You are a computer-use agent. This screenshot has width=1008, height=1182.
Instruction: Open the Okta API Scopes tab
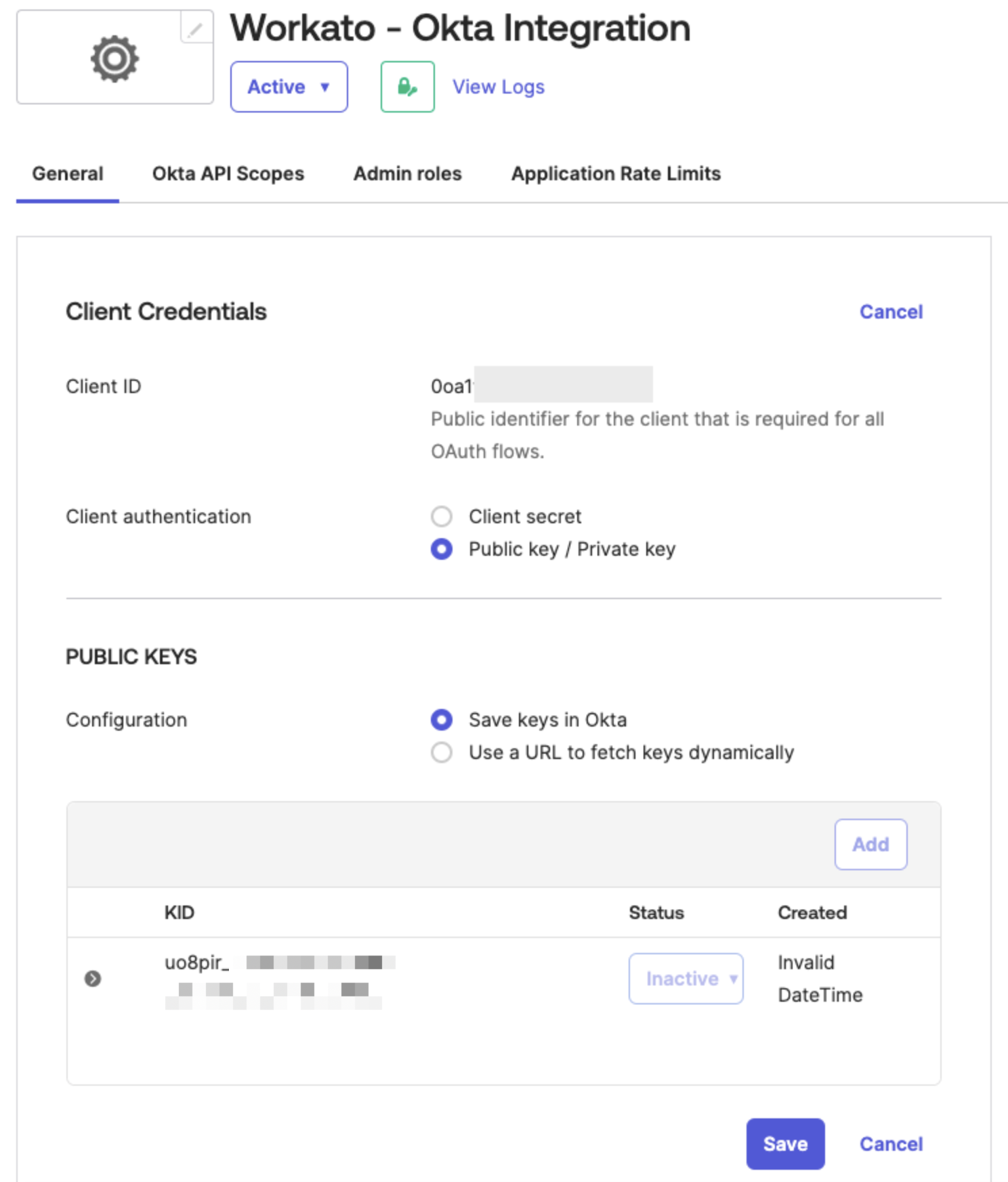click(x=228, y=174)
